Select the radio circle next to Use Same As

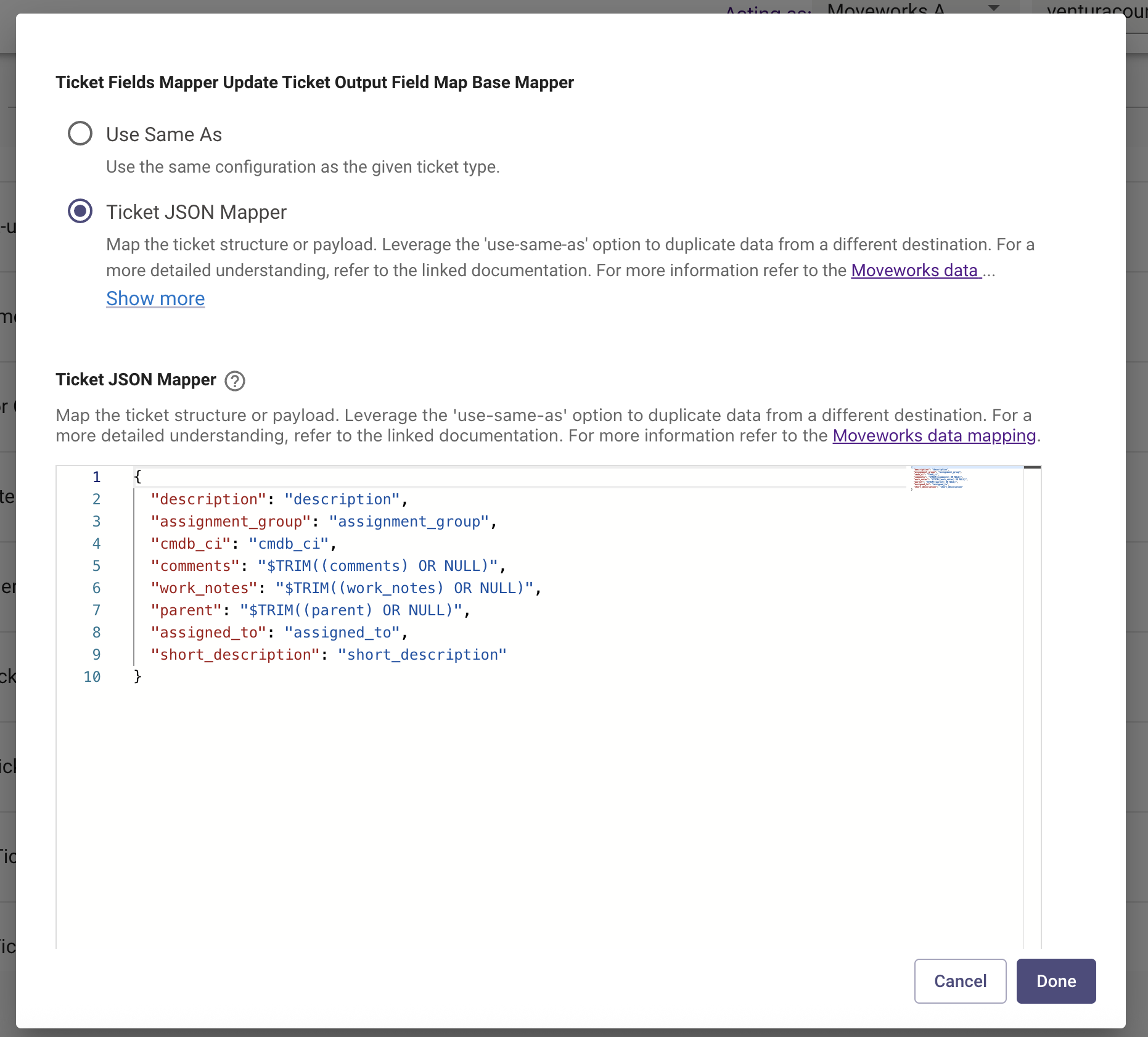[80, 133]
